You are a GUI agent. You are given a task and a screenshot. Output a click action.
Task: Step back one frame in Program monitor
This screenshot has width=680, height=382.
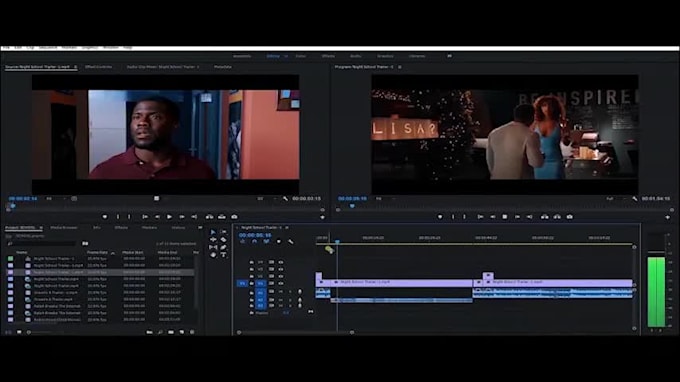(493, 217)
